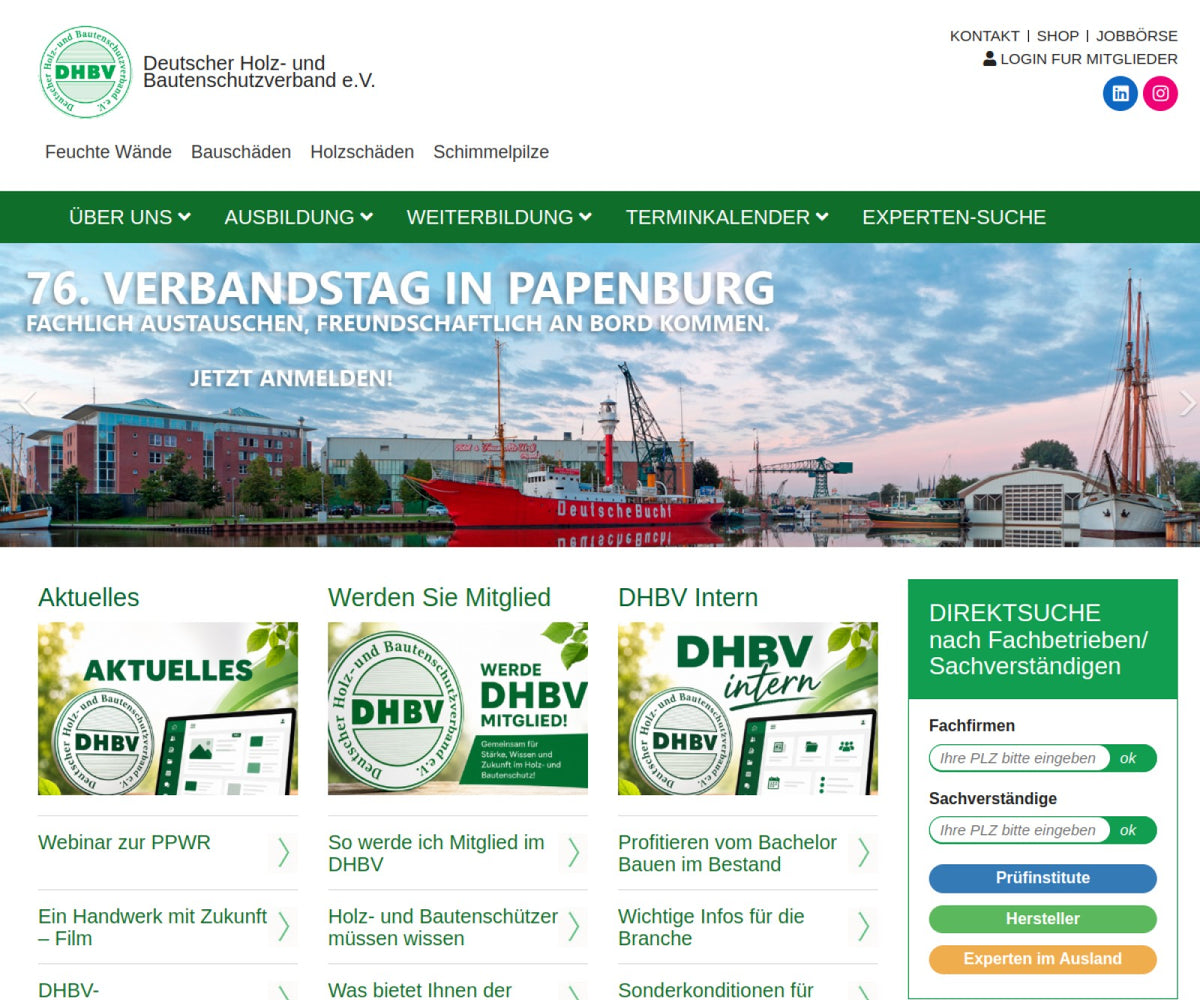Expand the Terminkalender dropdown menu
1200x1000 pixels.
tap(727, 217)
